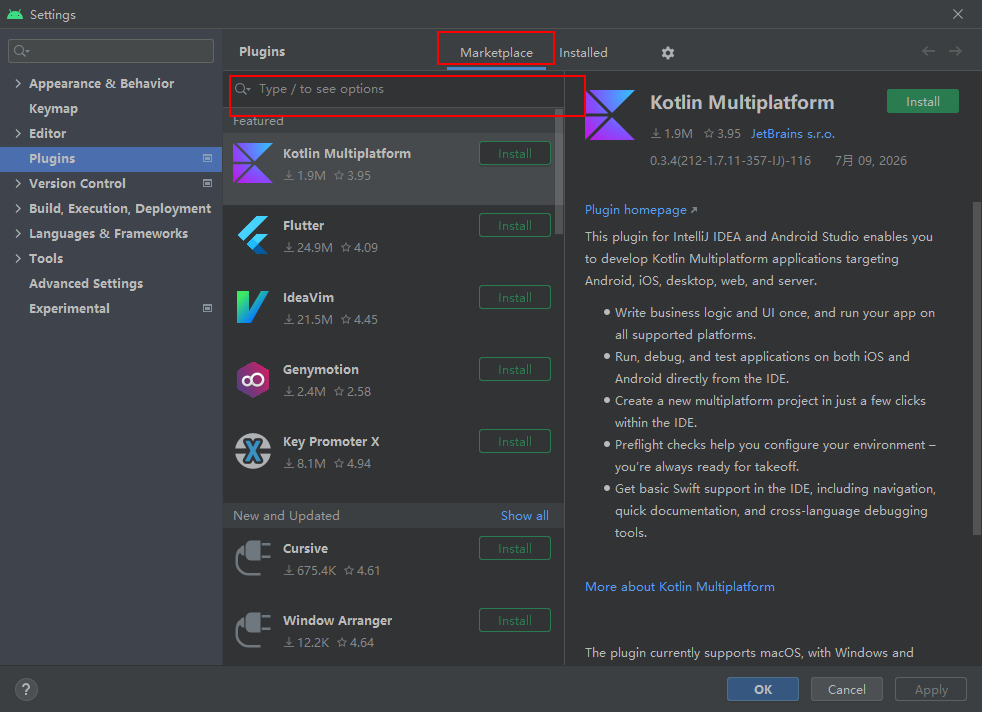Image resolution: width=982 pixels, height=712 pixels.
Task: Select the Key Promoter X name
Action: coord(331,441)
